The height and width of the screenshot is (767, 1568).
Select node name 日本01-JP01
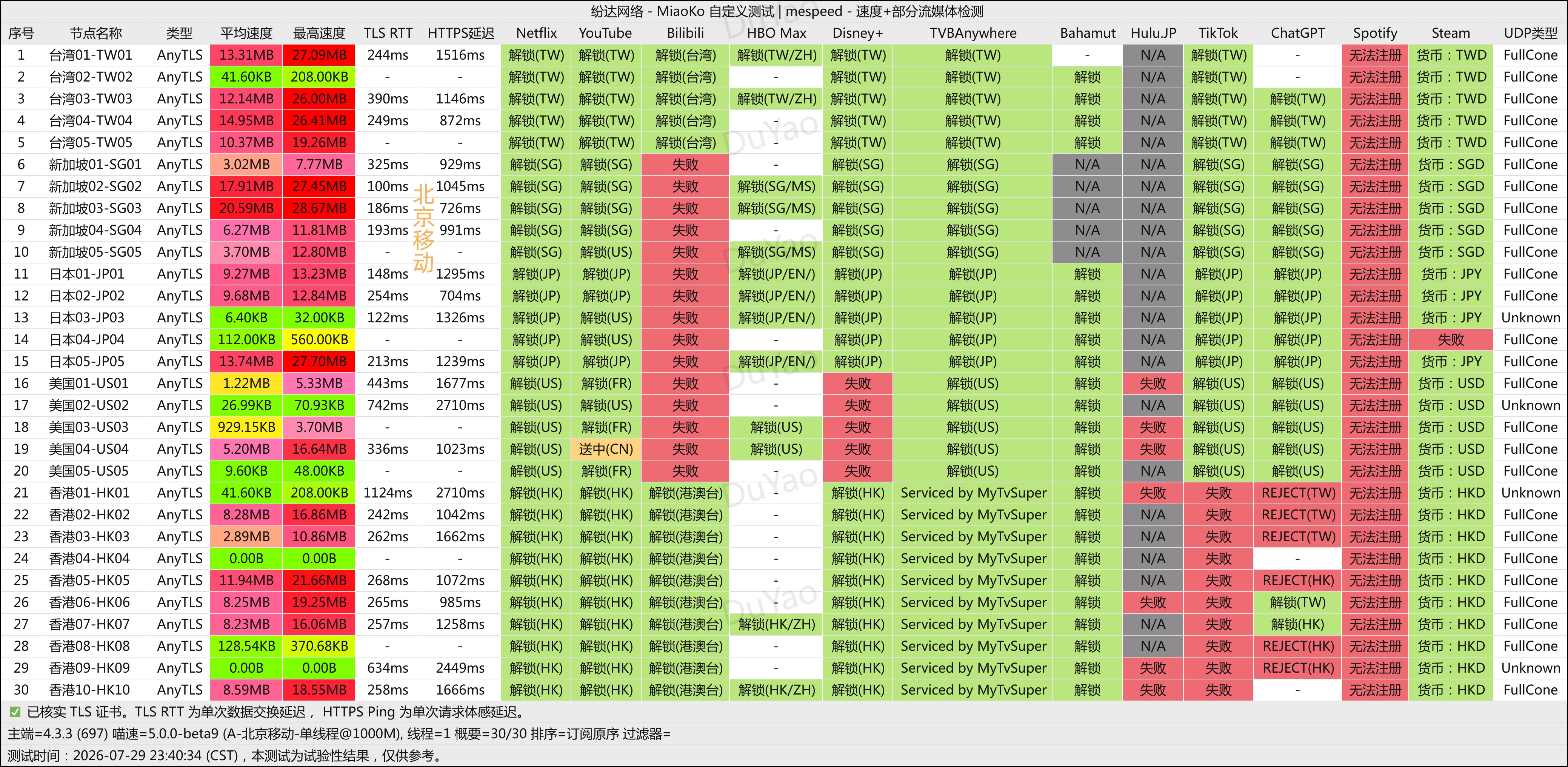tap(86, 274)
